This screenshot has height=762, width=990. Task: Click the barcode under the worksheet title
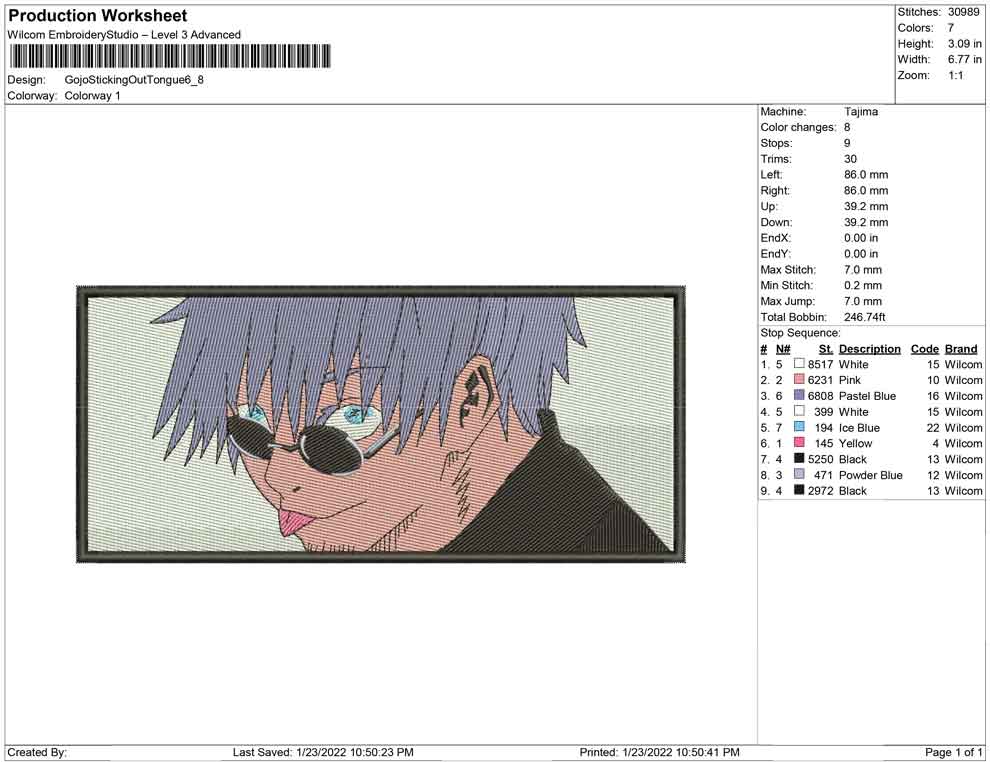pos(169,56)
